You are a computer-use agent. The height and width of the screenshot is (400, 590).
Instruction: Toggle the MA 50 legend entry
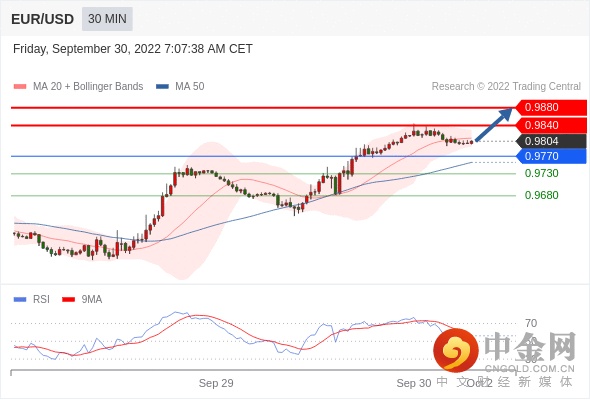pos(180,87)
